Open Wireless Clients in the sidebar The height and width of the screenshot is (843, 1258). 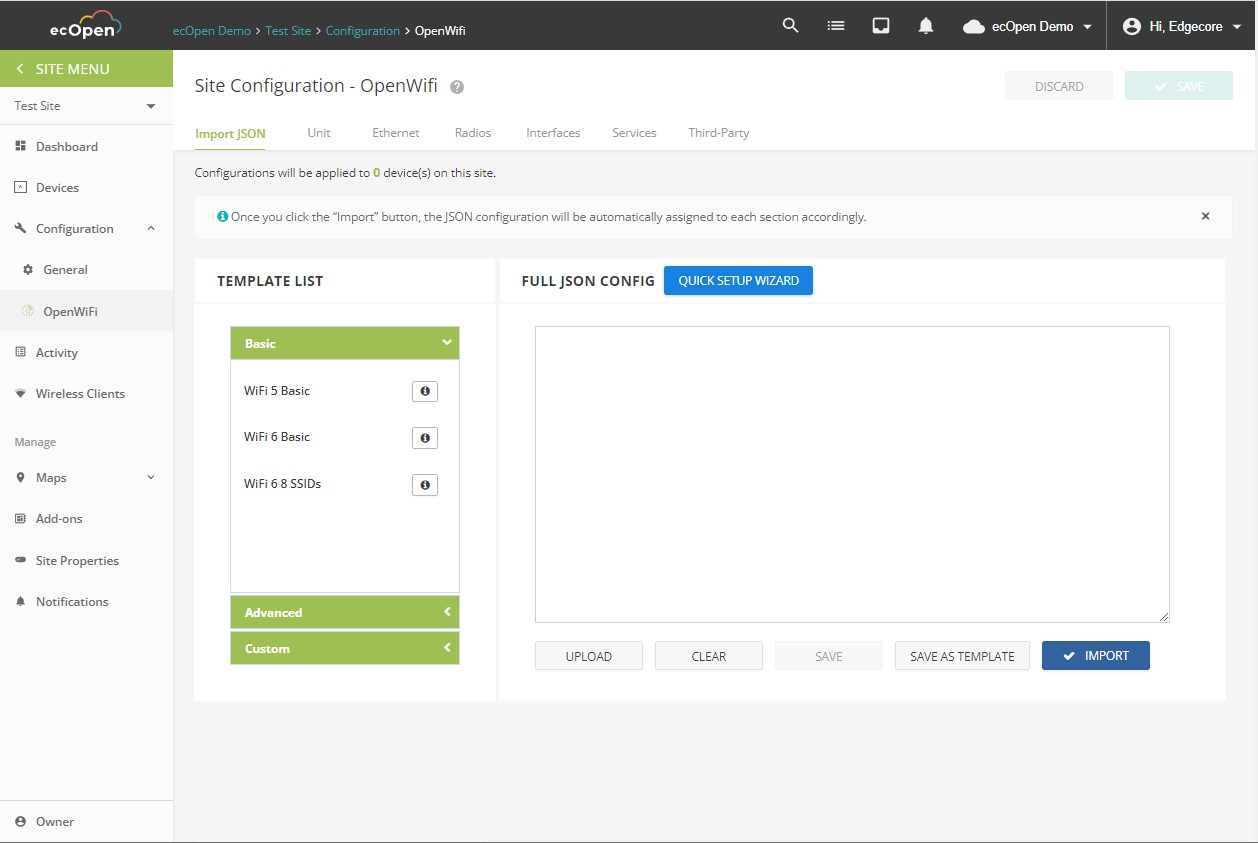coord(80,393)
